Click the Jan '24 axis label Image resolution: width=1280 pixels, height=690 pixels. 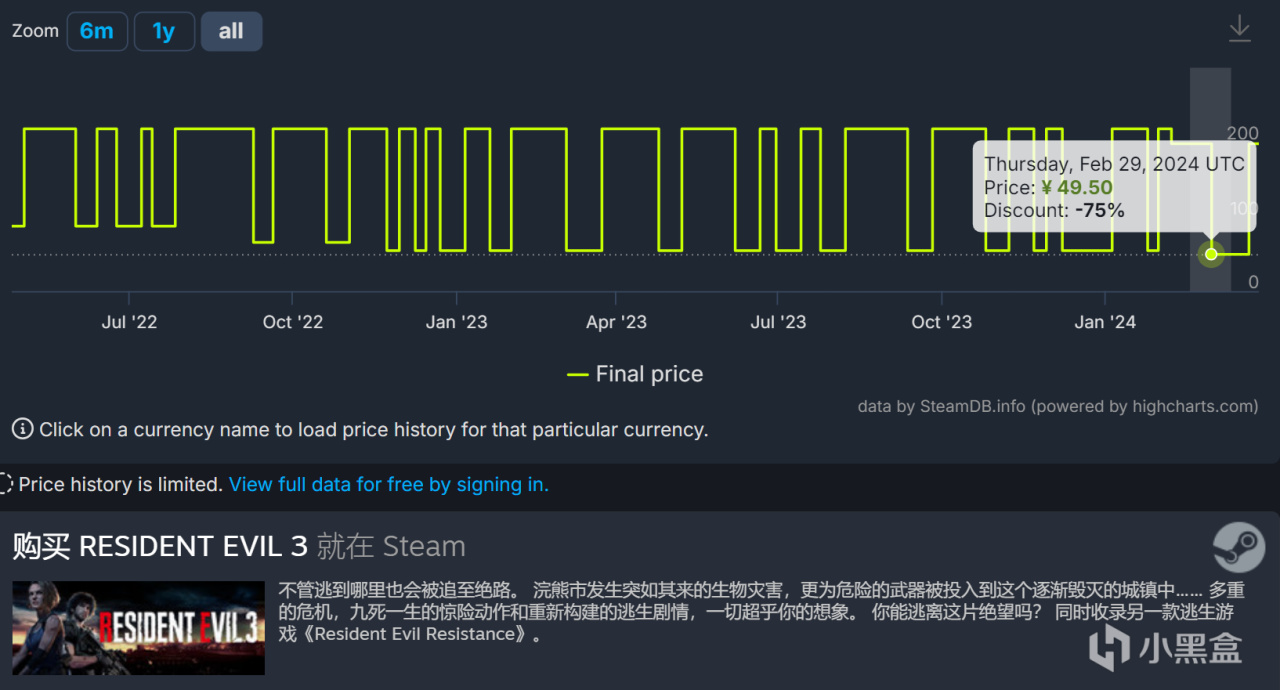point(1105,322)
